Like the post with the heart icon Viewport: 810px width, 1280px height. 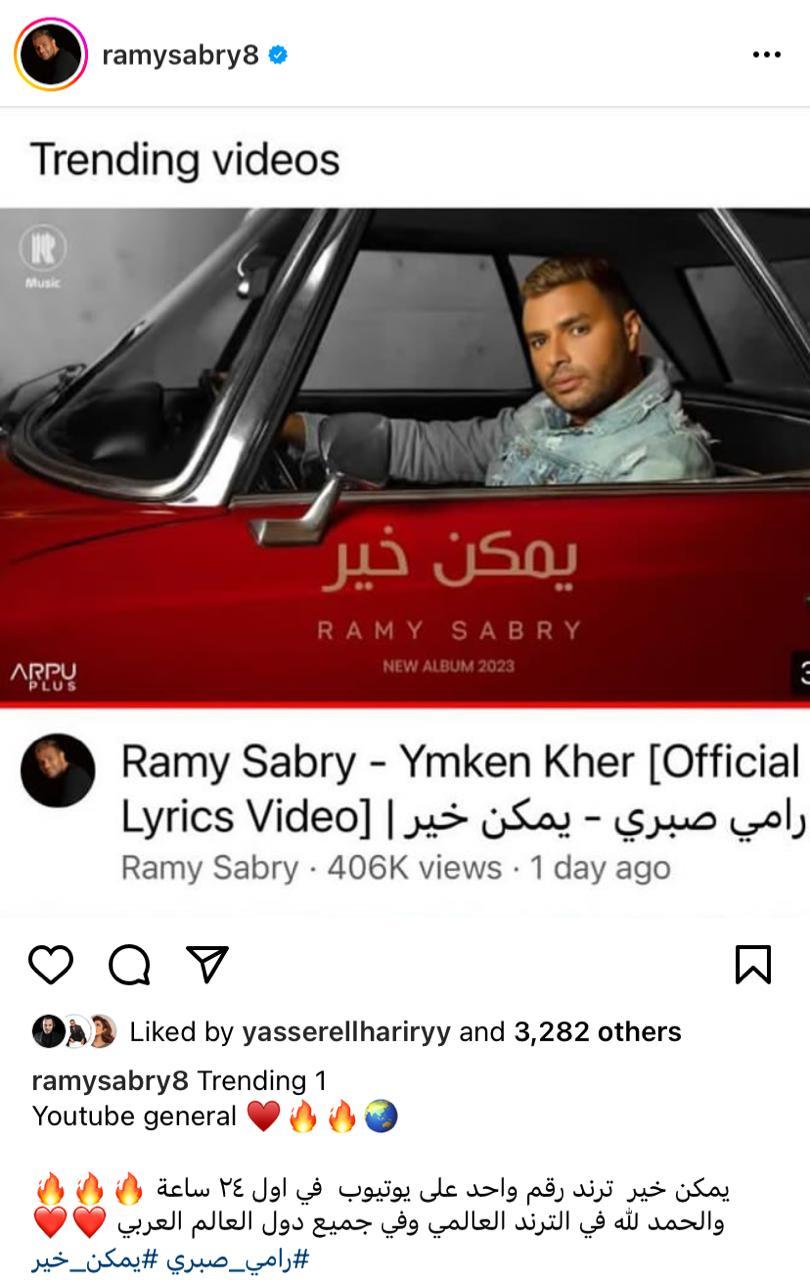pos(50,965)
